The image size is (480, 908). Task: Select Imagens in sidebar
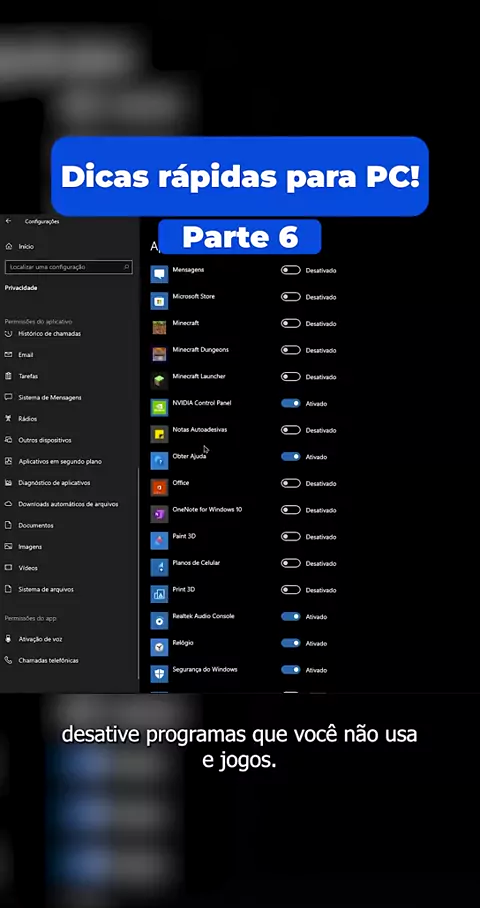pos(23,547)
